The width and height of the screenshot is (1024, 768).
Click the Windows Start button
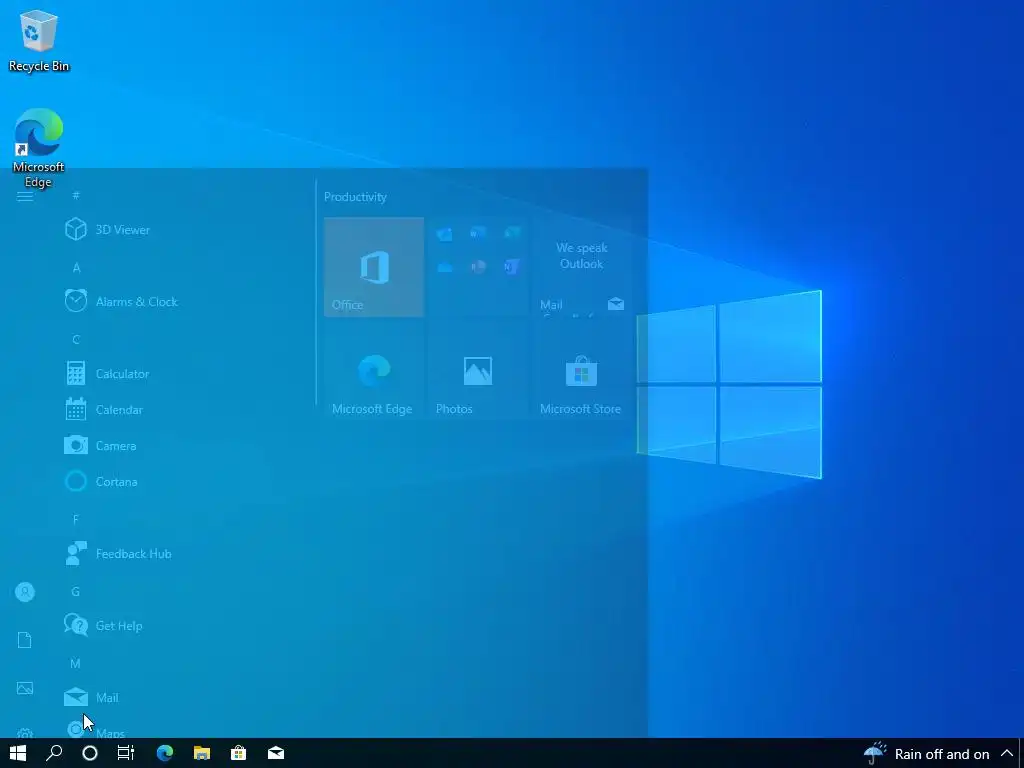tap(18, 753)
